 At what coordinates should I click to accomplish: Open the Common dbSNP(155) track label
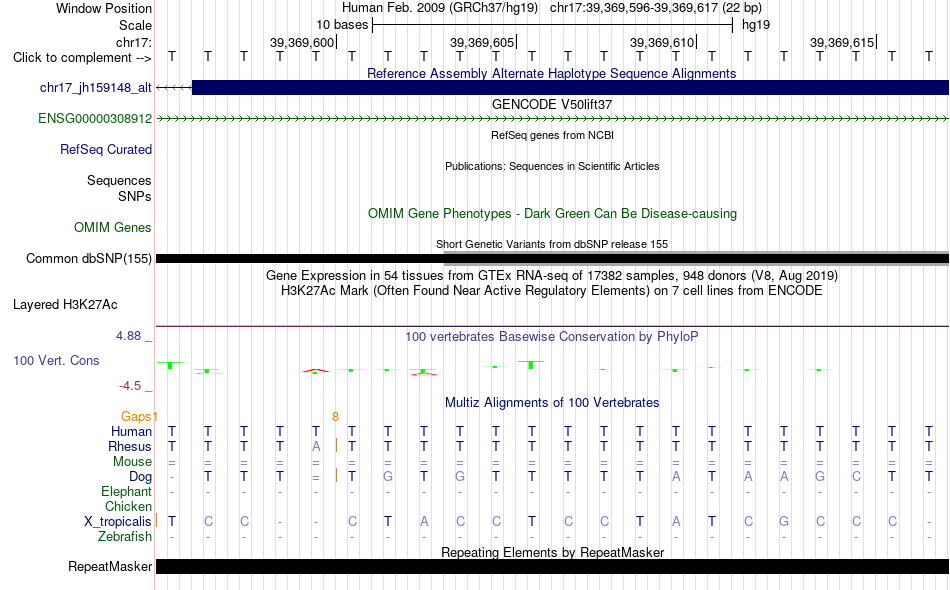[x=89, y=259]
